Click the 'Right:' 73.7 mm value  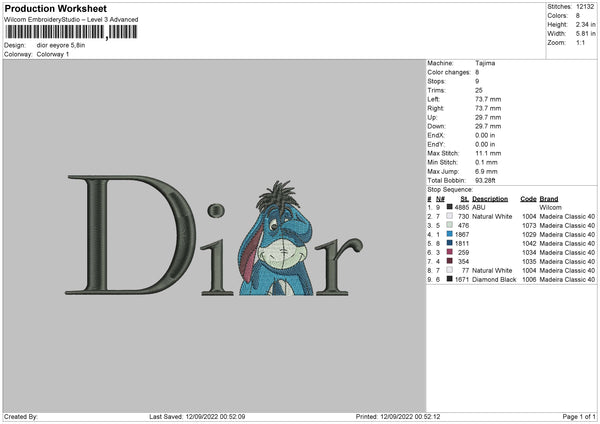pyautogui.click(x=488, y=108)
